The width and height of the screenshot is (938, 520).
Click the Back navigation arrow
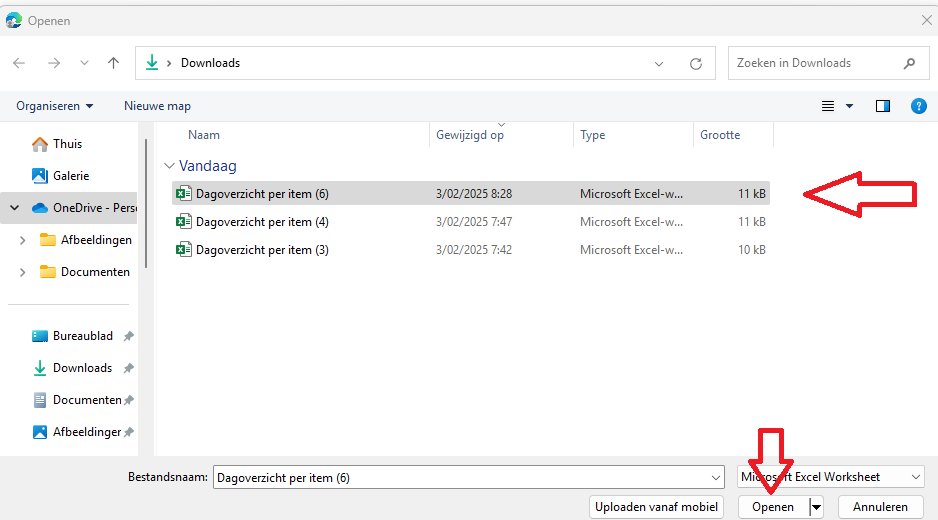19,63
